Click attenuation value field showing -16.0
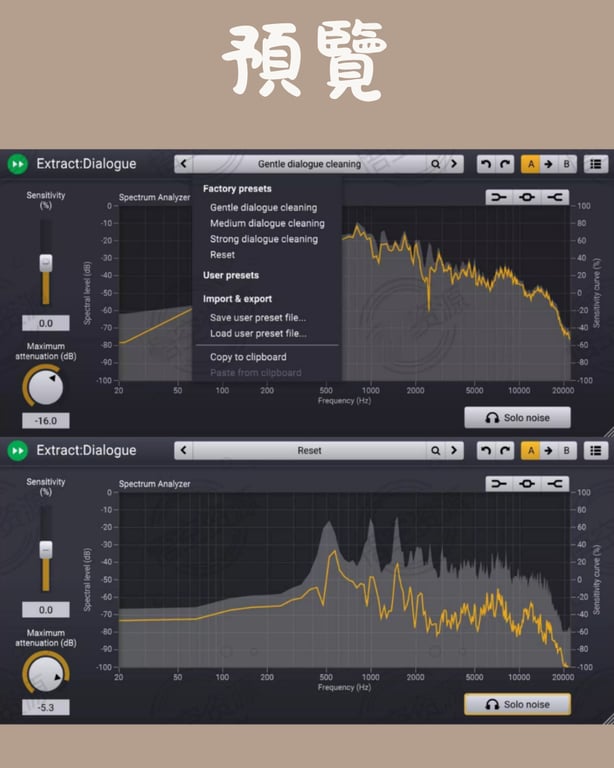The image size is (614, 768). pyautogui.click(x=46, y=420)
